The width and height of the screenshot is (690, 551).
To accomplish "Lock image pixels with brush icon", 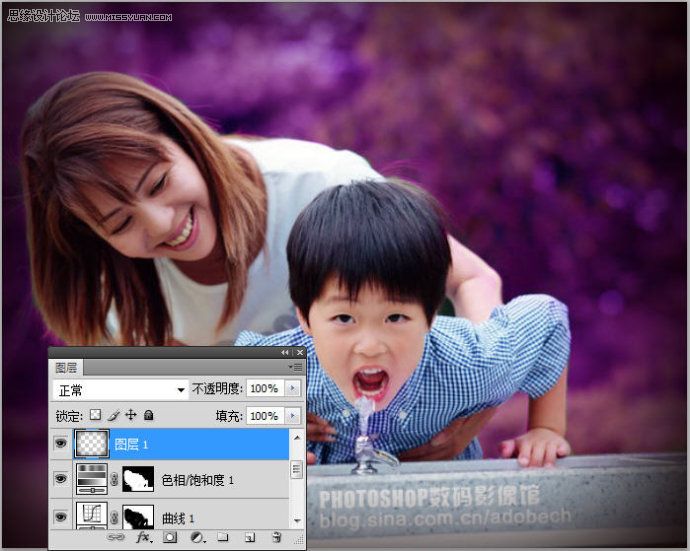I will click(113, 415).
